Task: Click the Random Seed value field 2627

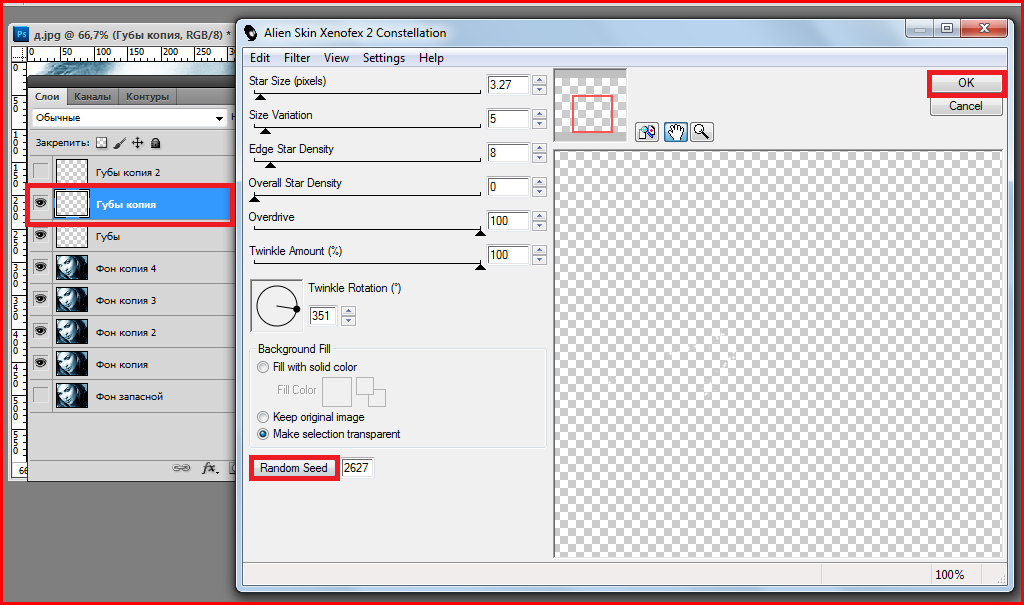Action: click(x=357, y=468)
